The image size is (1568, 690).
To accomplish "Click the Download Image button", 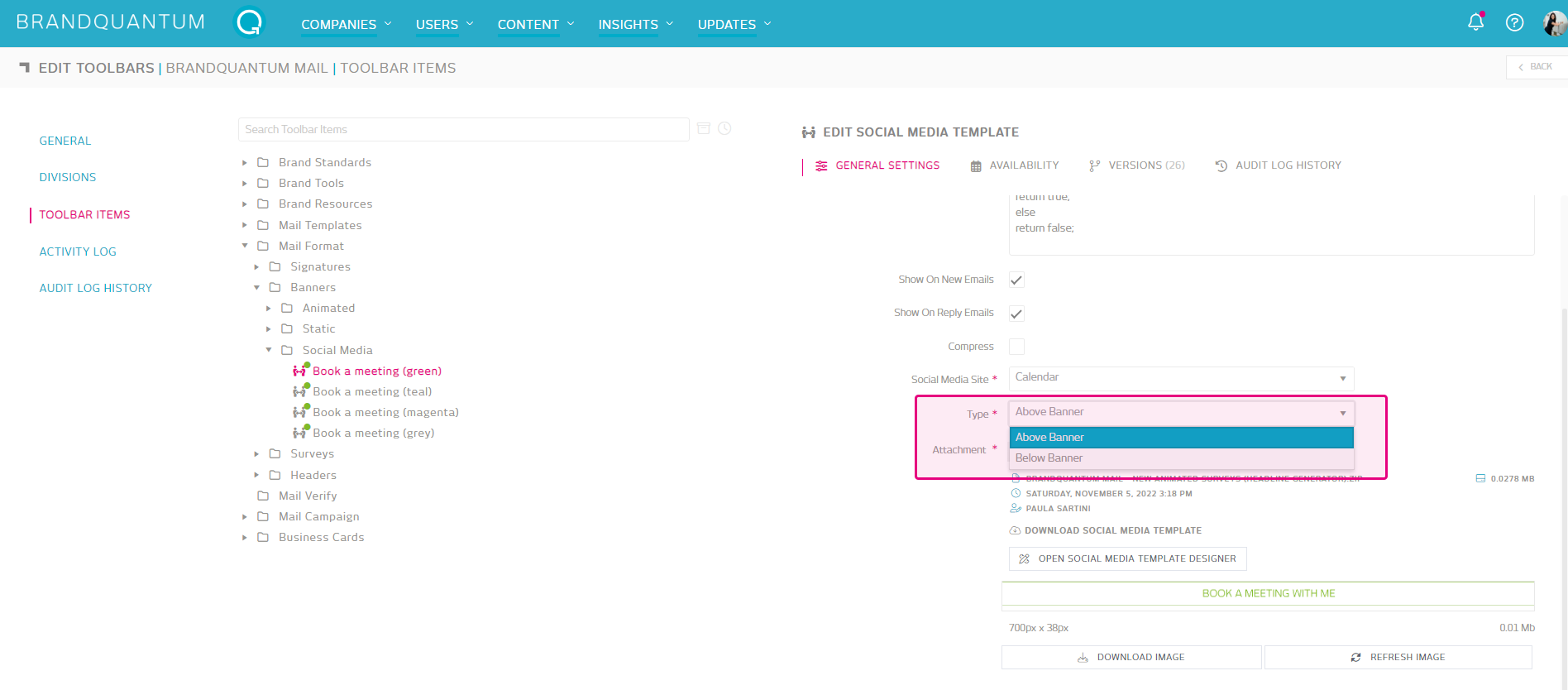I will point(1131,658).
